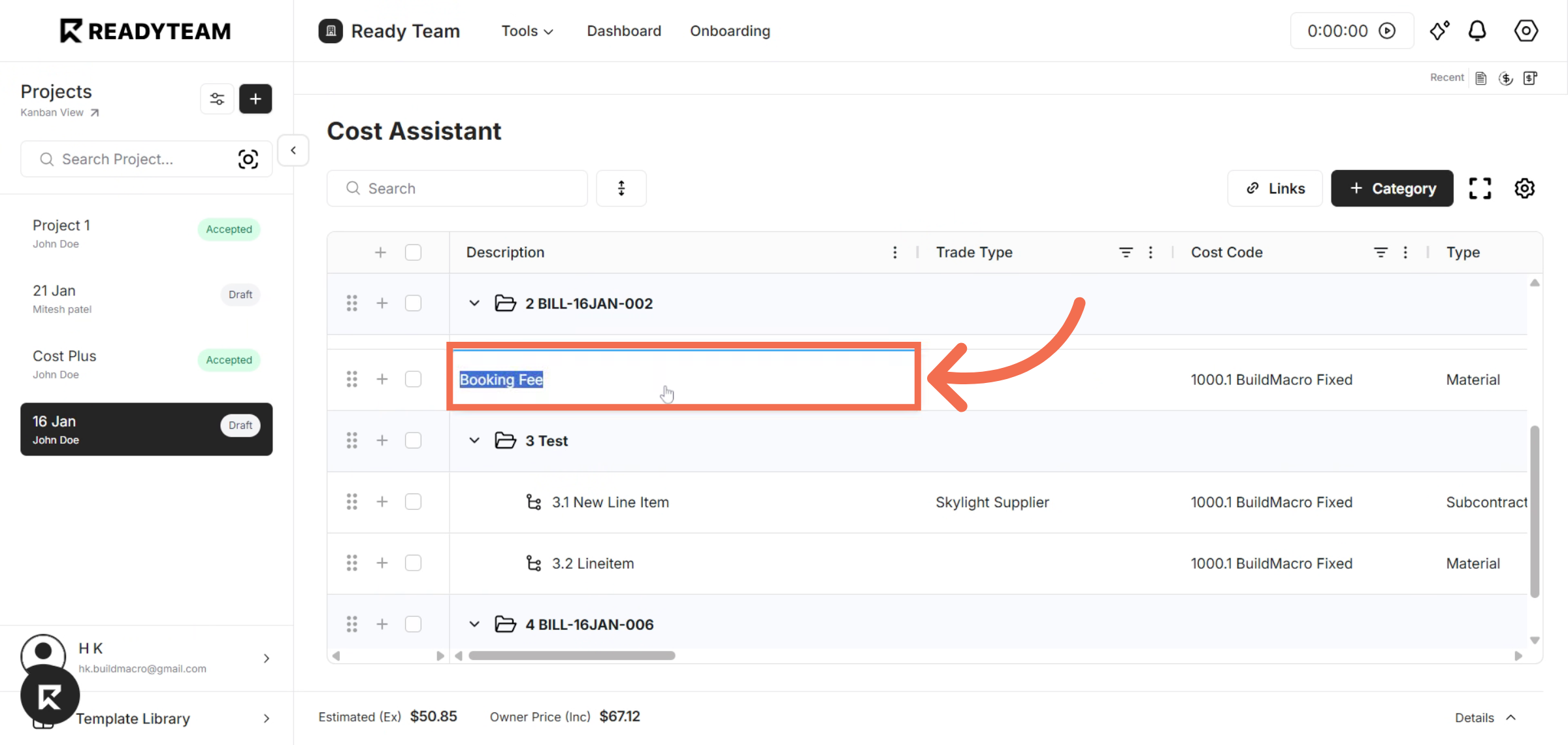Click the project filter sliders icon
Screen dimensions: 1568x745
(x=217, y=99)
